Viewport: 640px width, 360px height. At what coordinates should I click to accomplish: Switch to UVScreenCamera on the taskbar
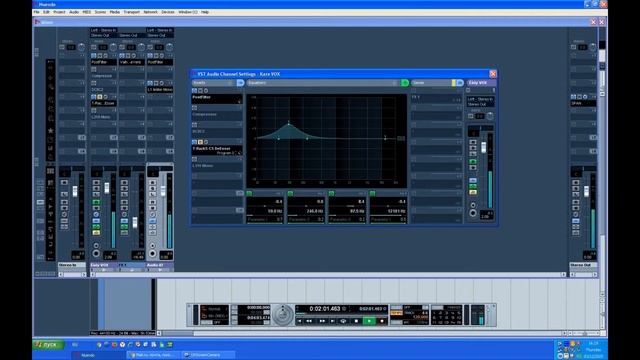(x=208, y=355)
